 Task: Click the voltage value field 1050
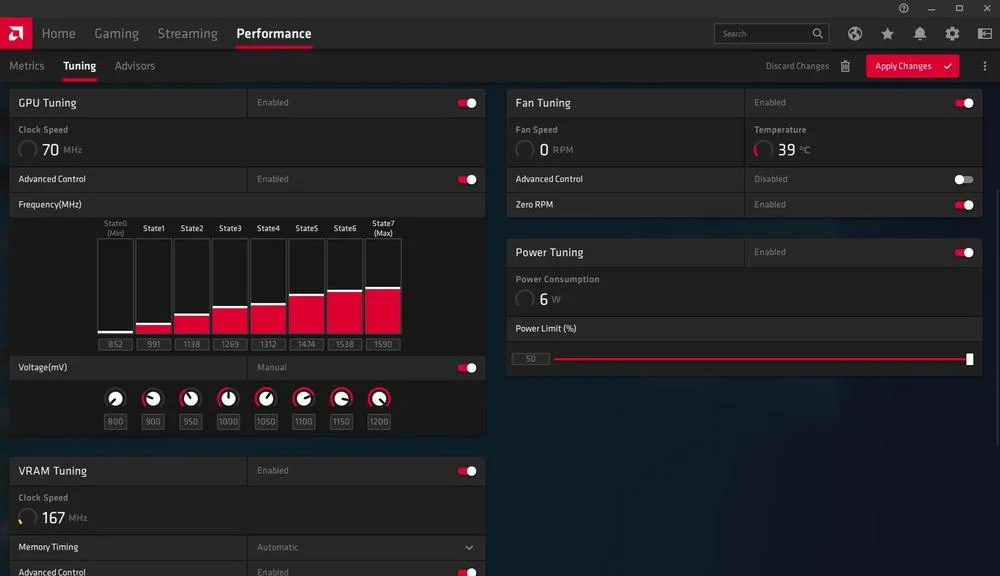[x=266, y=422]
